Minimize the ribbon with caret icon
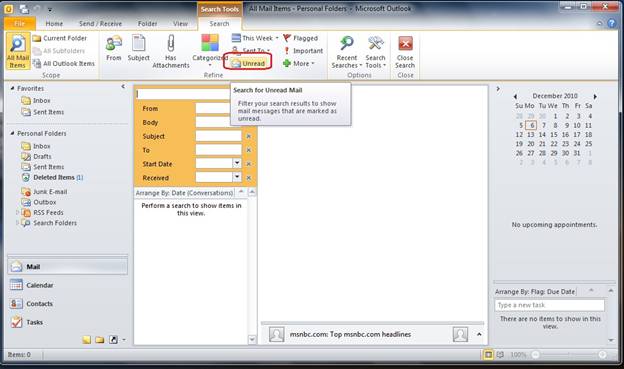This screenshot has width=624, height=369. pyautogui.click(x=599, y=23)
